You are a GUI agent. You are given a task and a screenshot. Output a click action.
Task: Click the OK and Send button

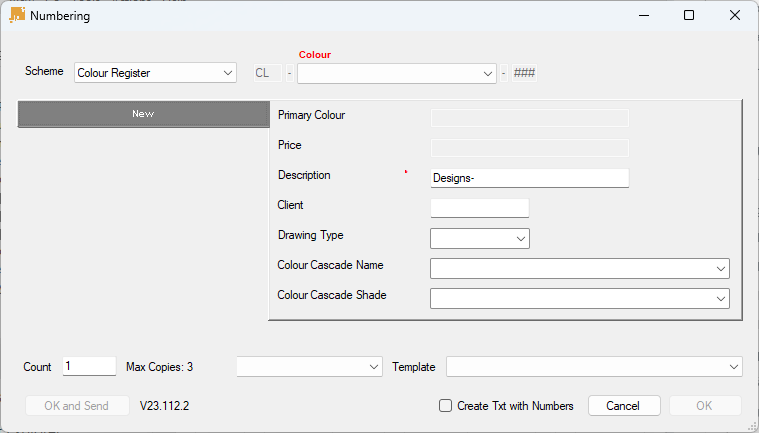[x=77, y=405]
